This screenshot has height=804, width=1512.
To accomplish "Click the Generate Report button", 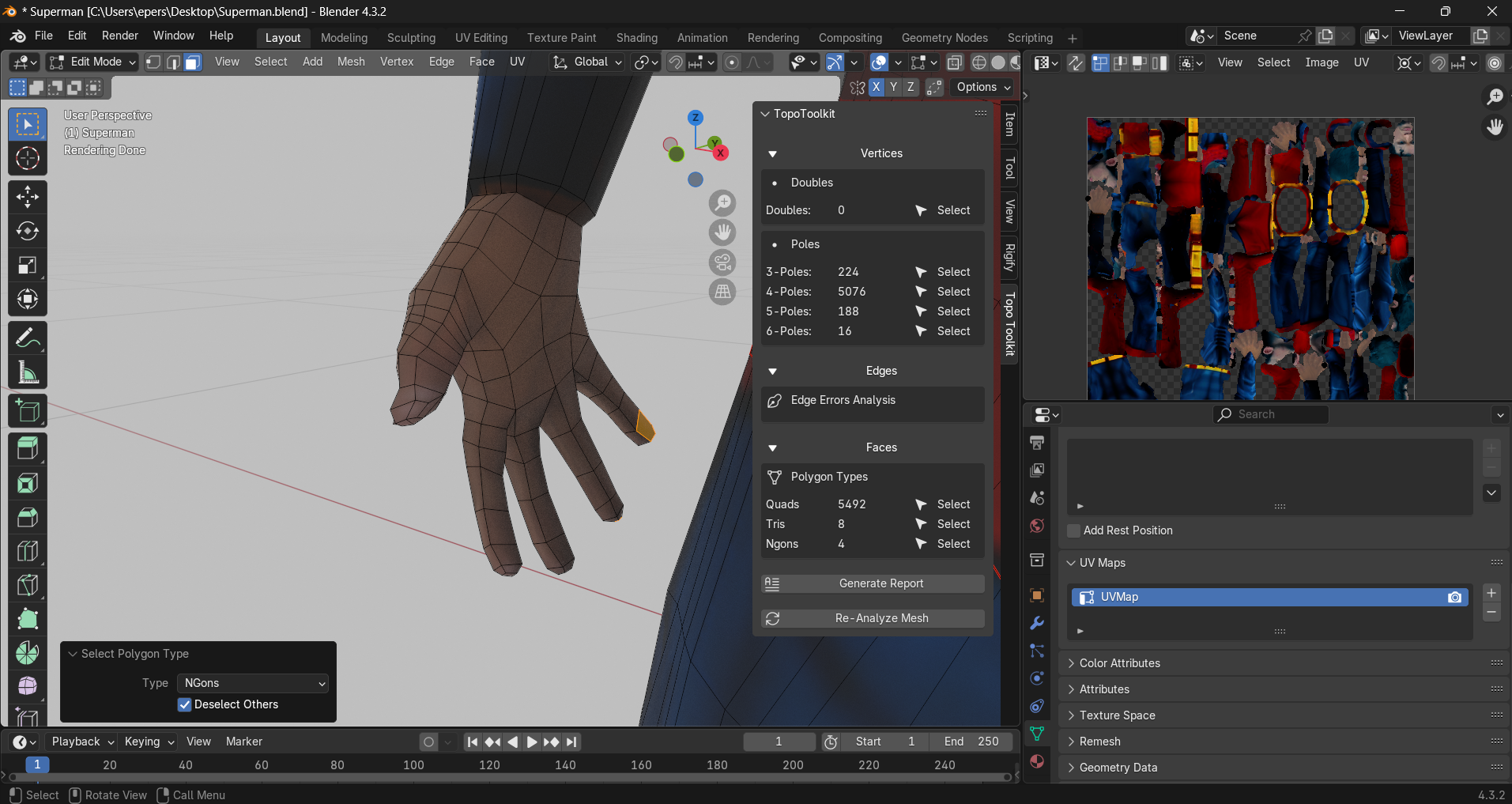I will coord(873,583).
